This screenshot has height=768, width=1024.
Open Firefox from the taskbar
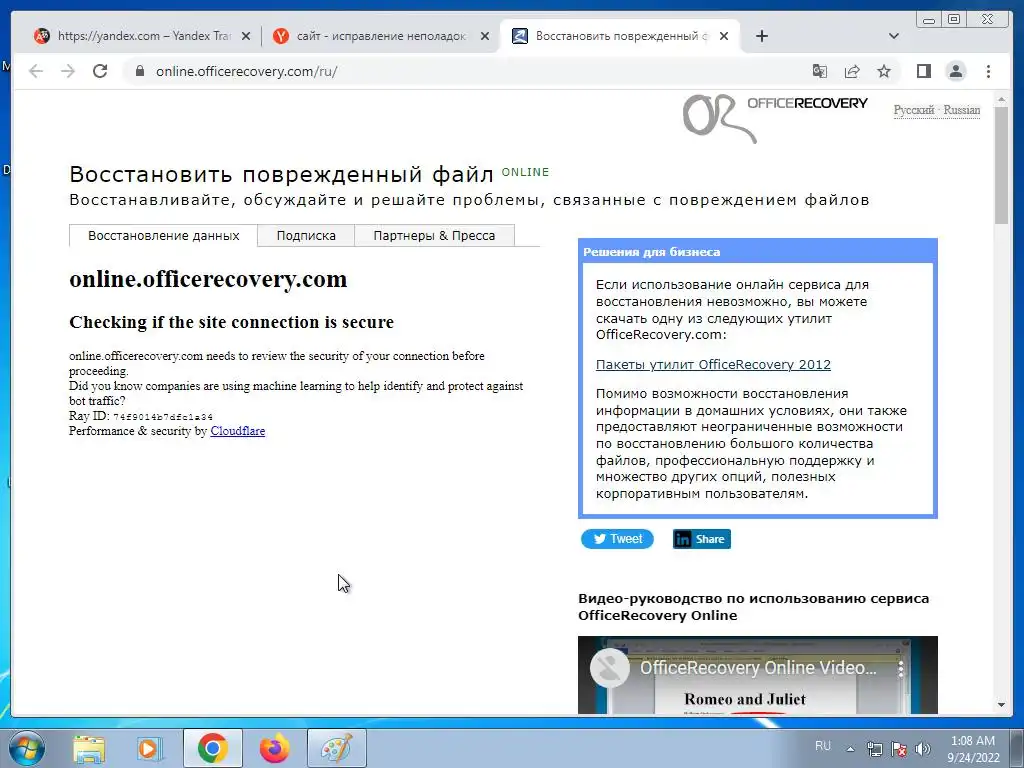274,748
